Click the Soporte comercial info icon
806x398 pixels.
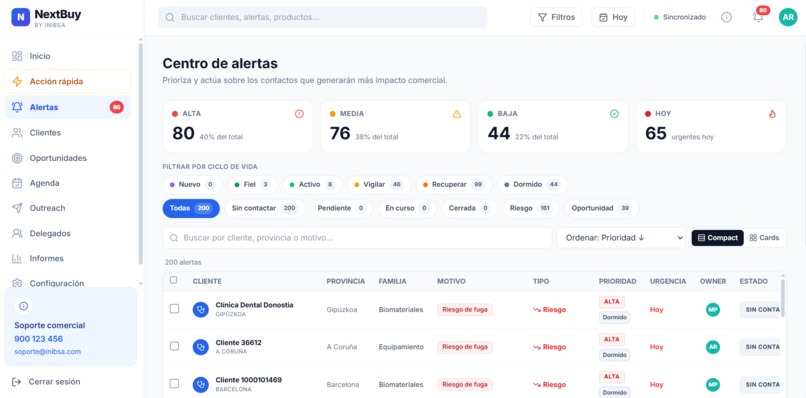pyautogui.click(x=23, y=306)
